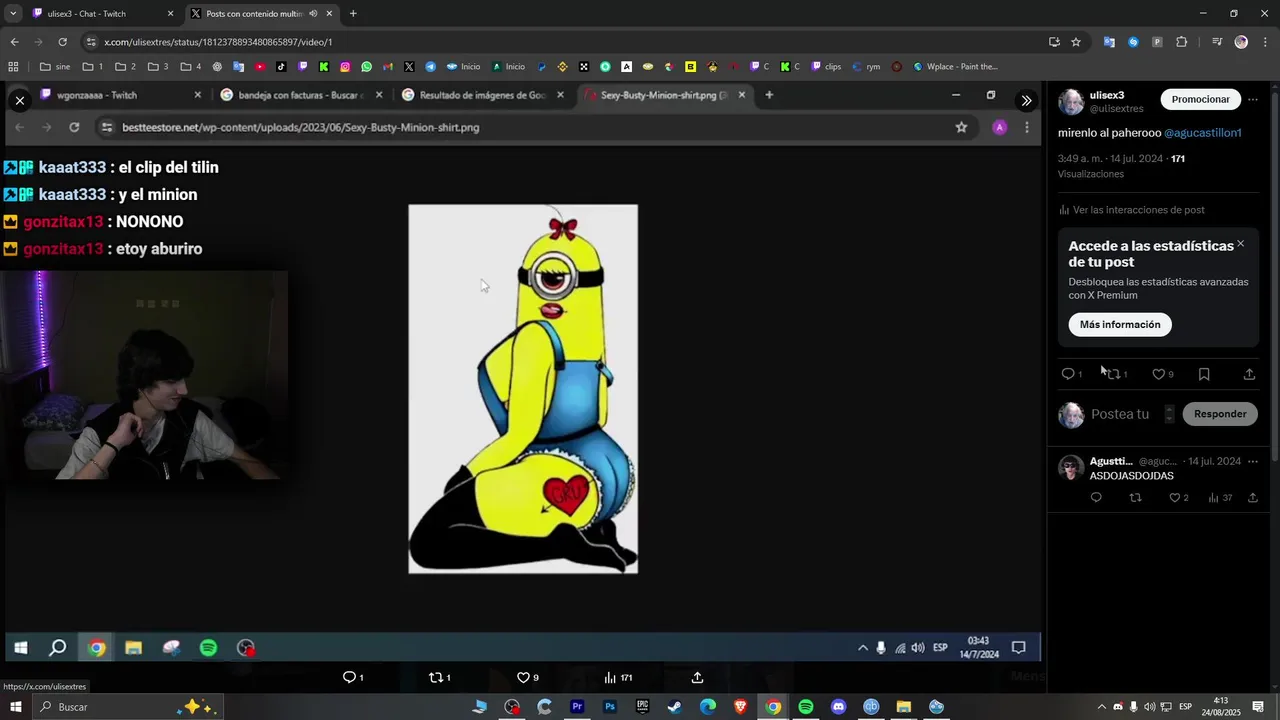Bookmark this page with star icon
Image resolution: width=1280 pixels, height=720 pixels.
pyautogui.click(x=1076, y=42)
